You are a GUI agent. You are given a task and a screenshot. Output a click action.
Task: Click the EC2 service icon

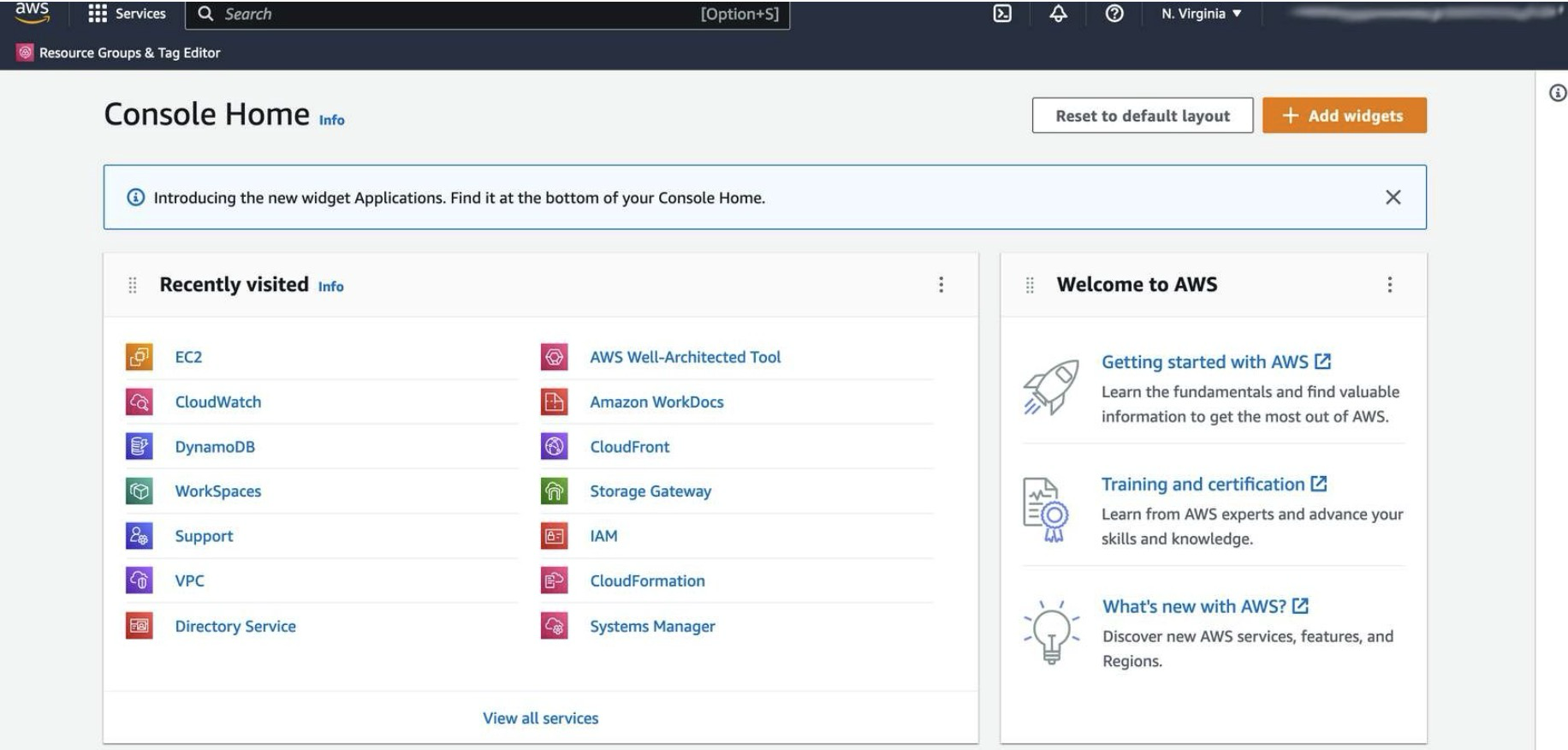tap(139, 357)
